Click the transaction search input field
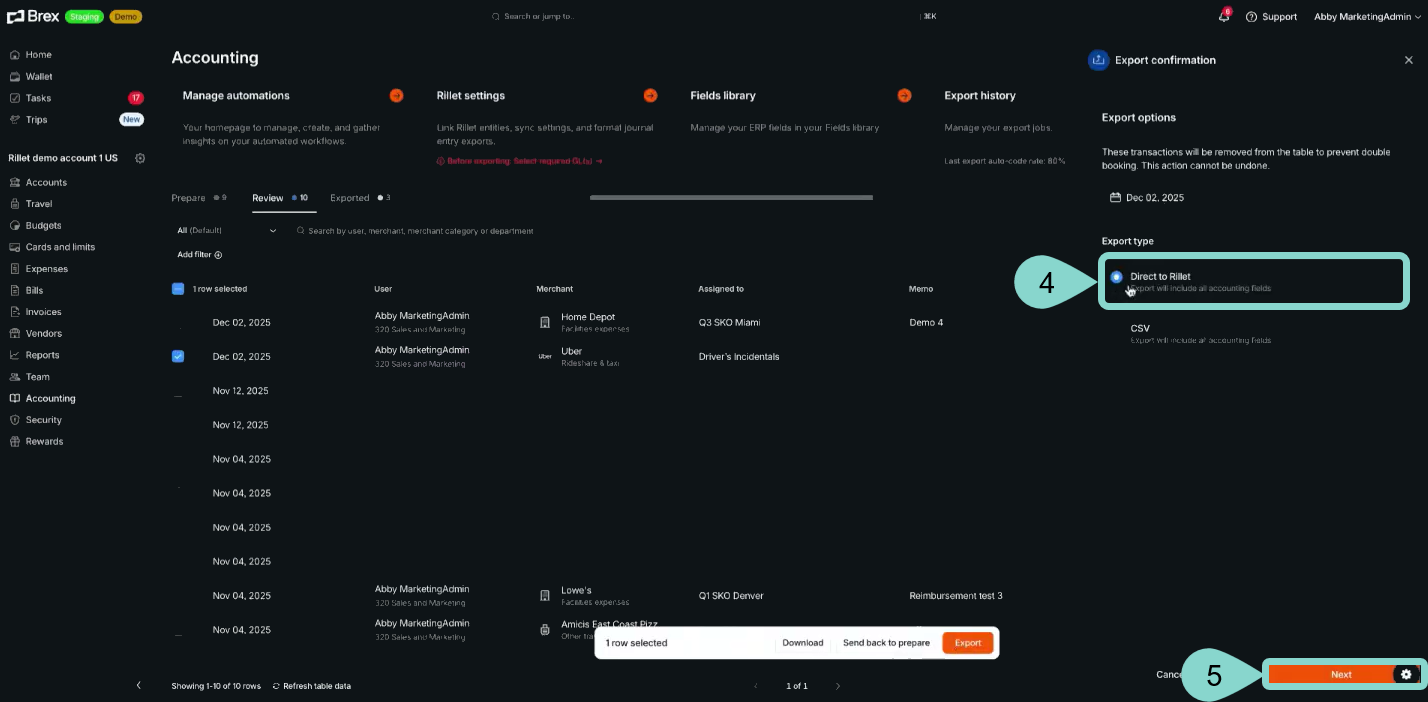Viewport: 1428px width, 702px height. [420, 231]
